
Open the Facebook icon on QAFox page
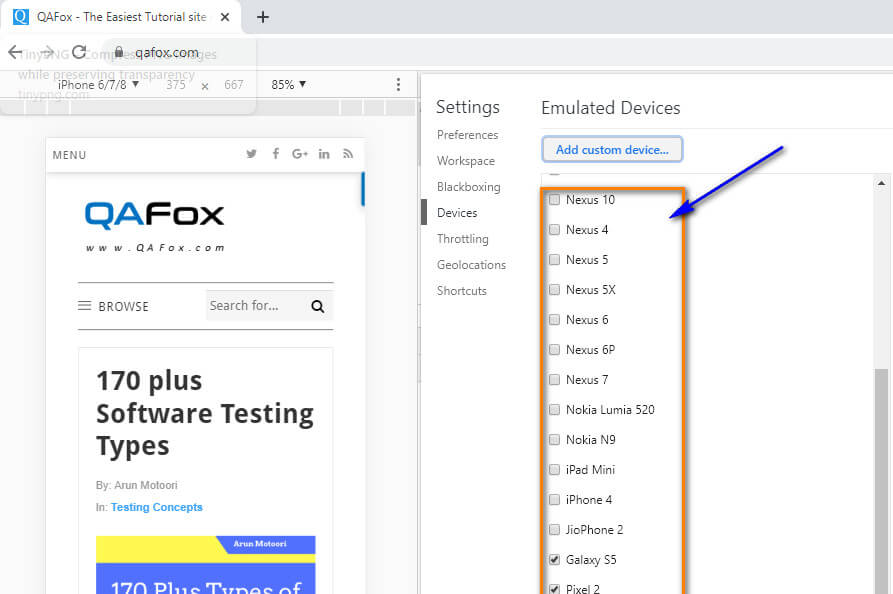coord(276,154)
